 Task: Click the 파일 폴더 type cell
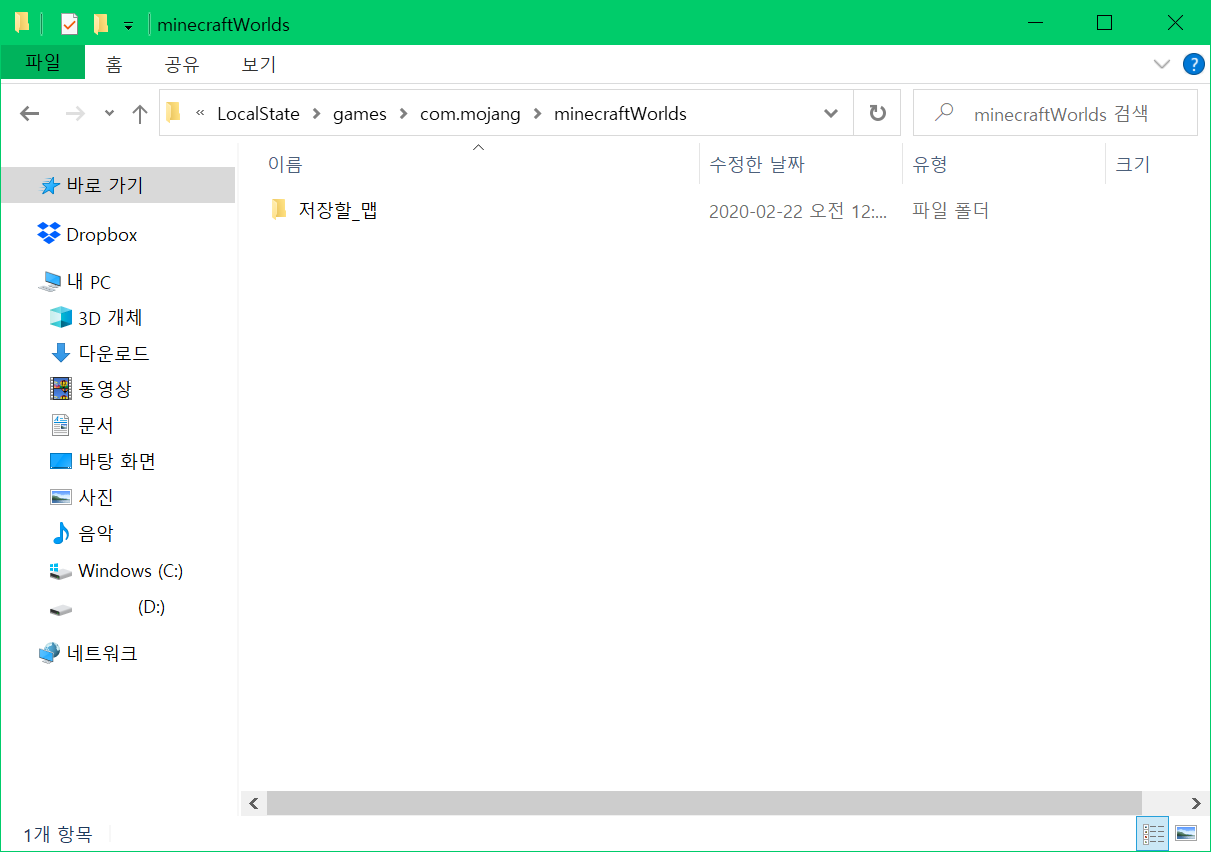(951, 212)
